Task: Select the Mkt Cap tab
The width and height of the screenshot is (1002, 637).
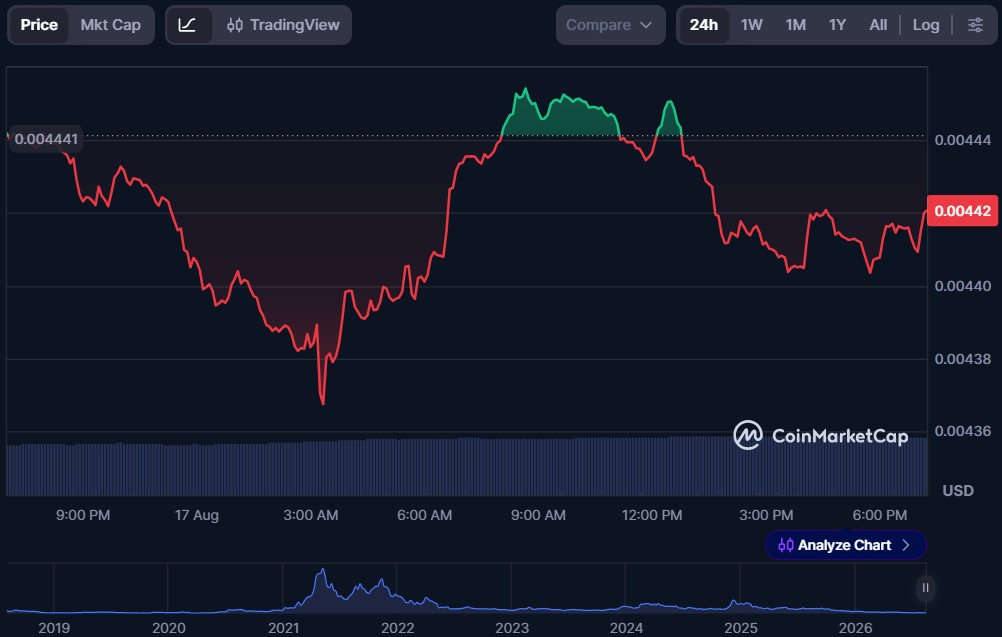Action: [111, 25]
